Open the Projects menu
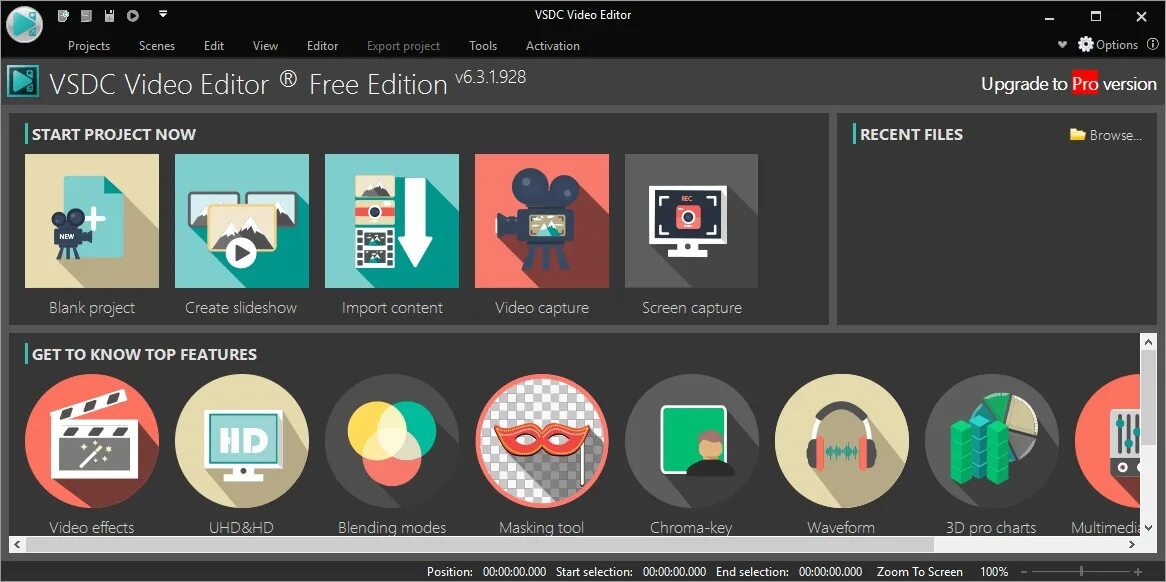 click(x=88, y=45)
